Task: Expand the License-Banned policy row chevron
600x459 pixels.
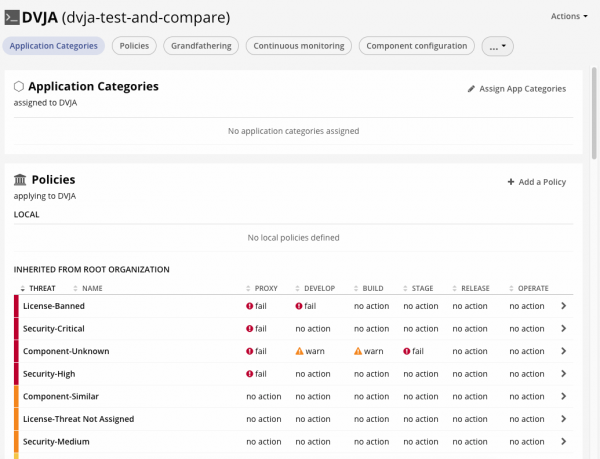Action: 564,306
